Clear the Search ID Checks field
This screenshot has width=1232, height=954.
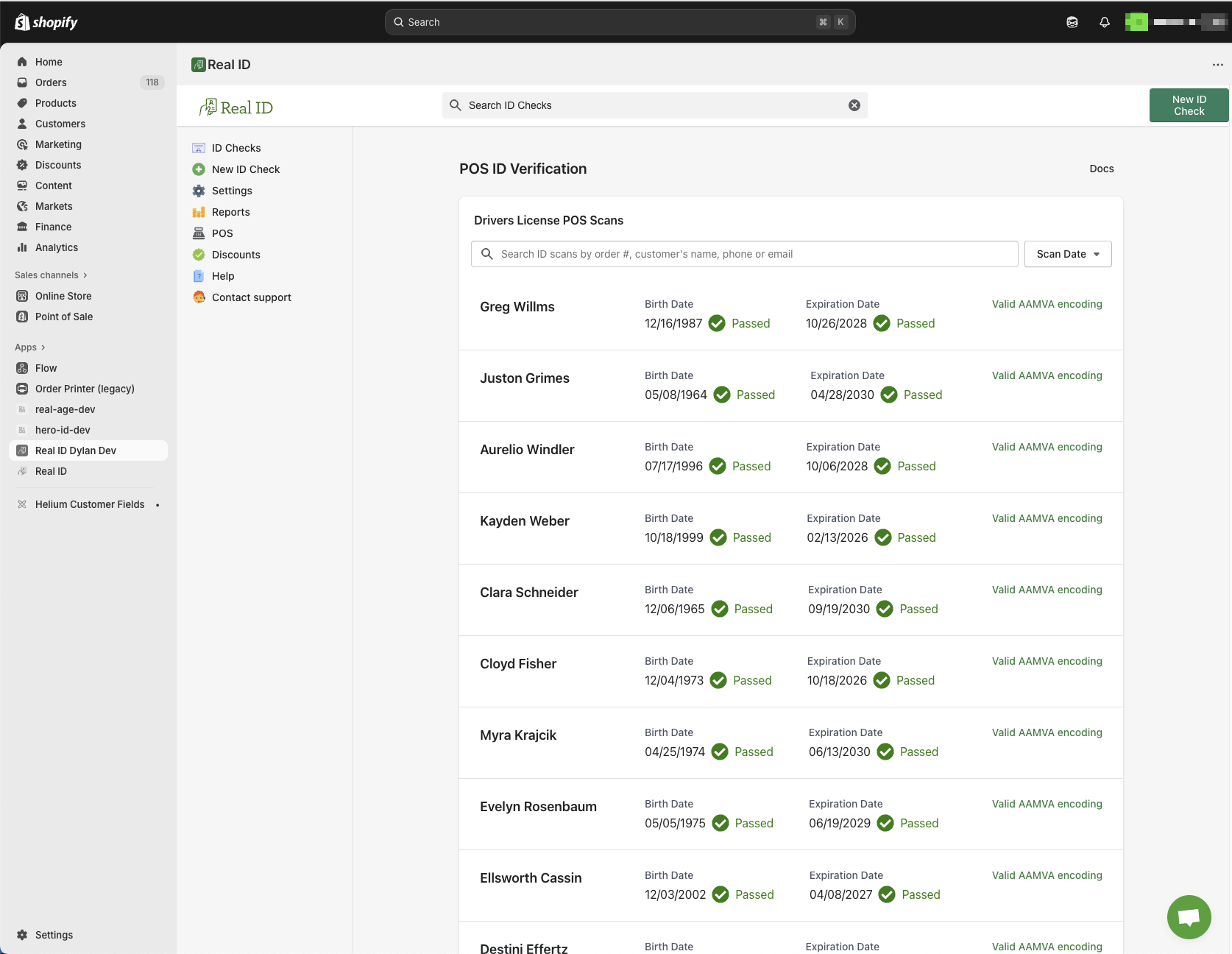[854, 105]
